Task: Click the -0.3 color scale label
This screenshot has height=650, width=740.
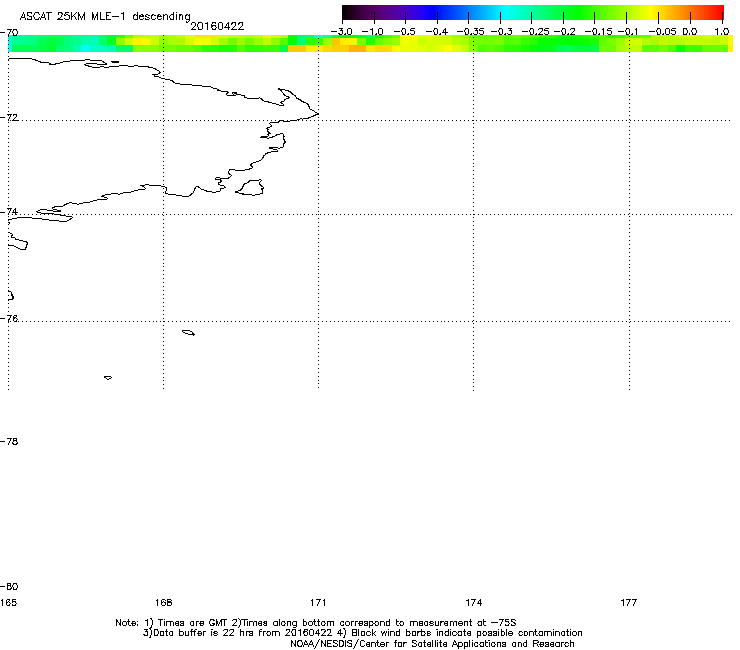Action: pyautogui.click(x=502, y=32)
